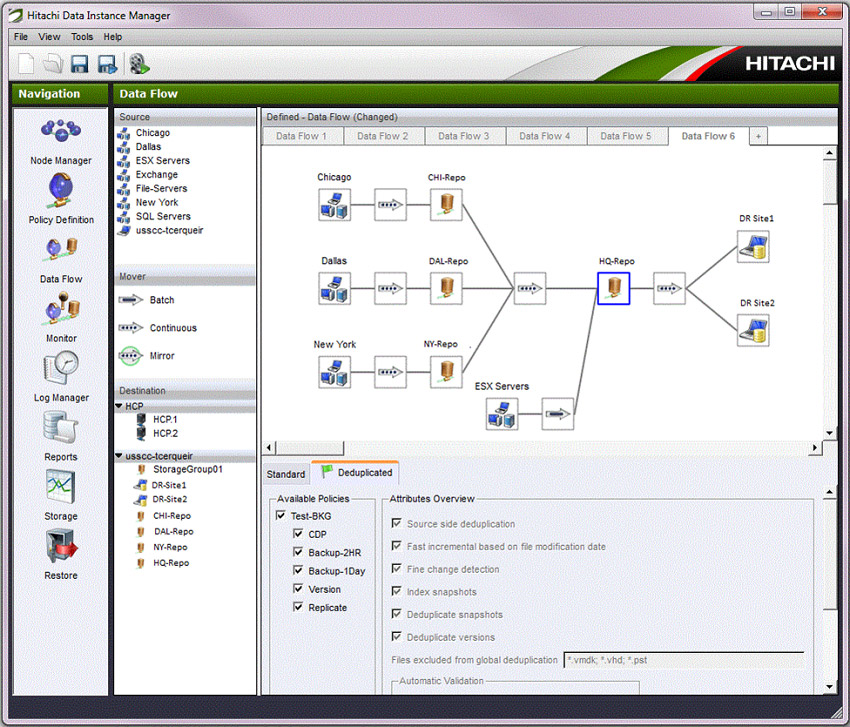Click the Open/copy documents toolbar icon
Image resolution: width=850 pixels, height=727 pixels.
pyautogui.click(x=53, y=64)
